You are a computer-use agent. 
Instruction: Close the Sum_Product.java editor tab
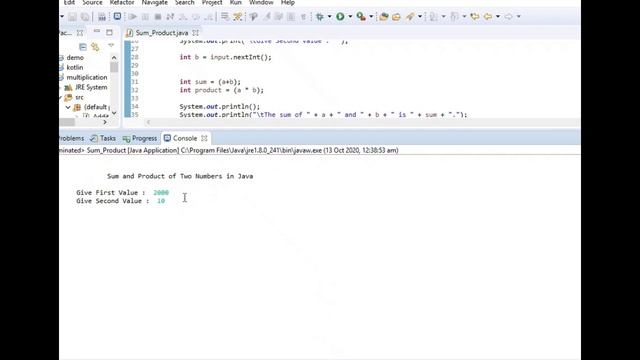click(x=196, y=33)
